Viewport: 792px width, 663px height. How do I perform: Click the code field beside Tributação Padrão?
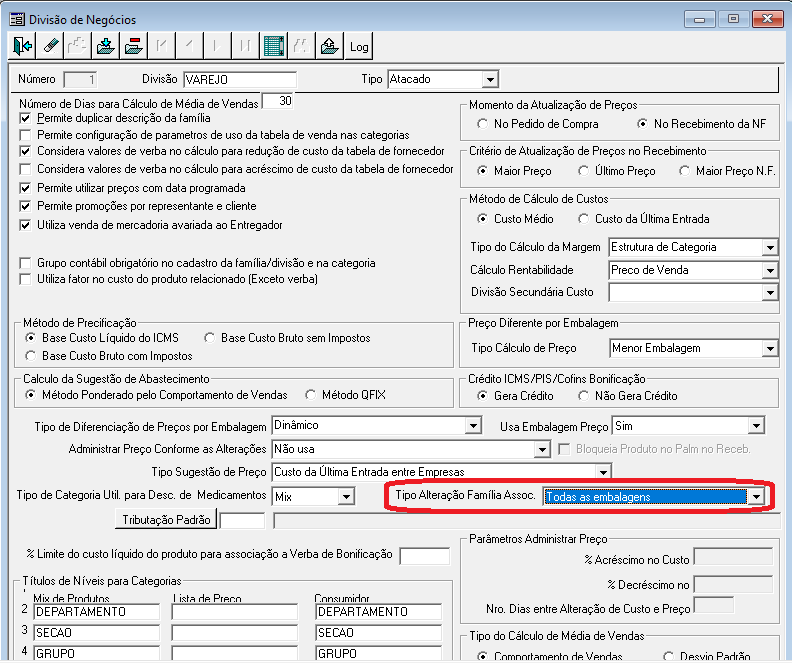point(242,521)
